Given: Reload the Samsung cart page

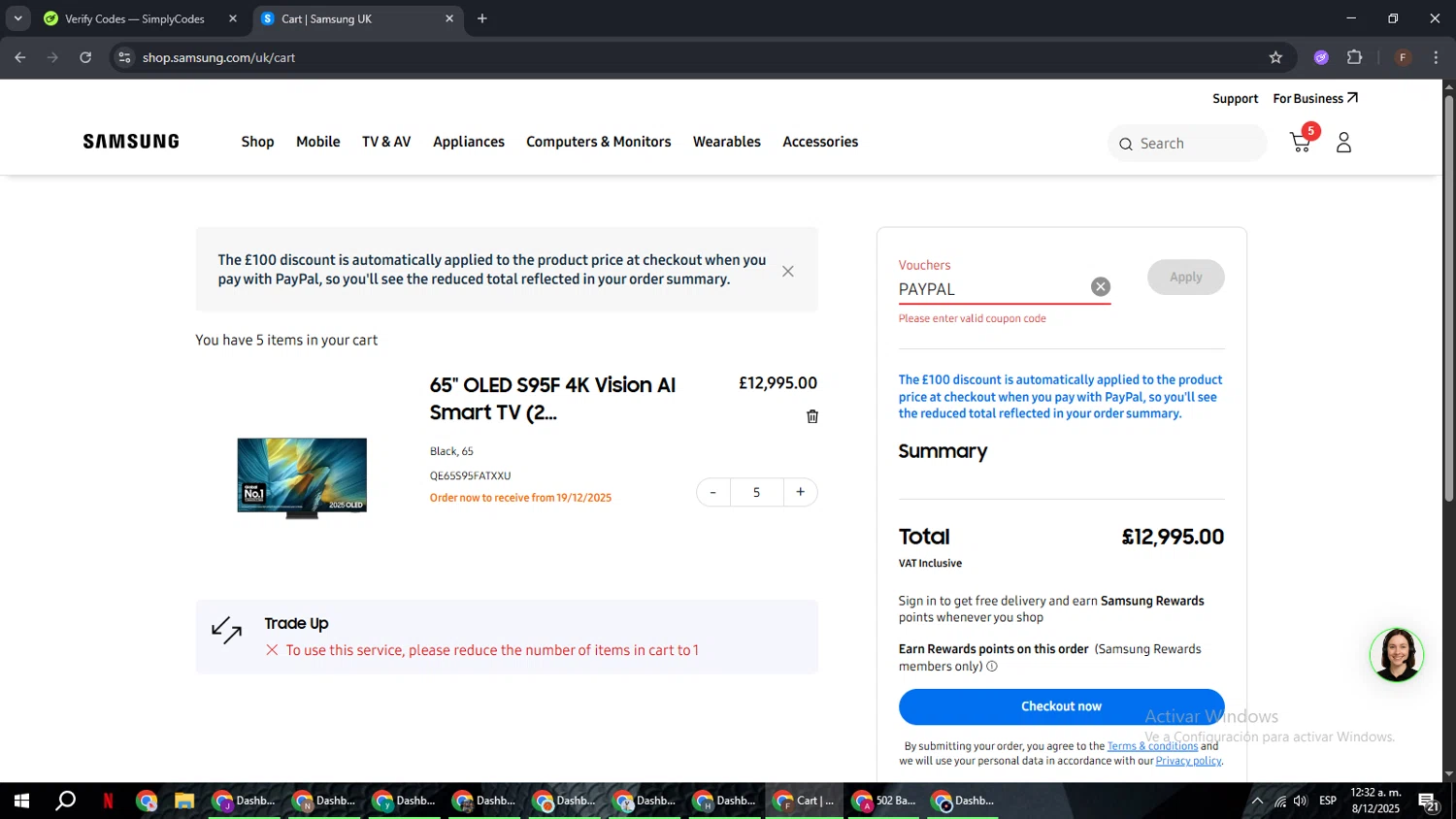Looking at the screenshot, I should (85, 57).
